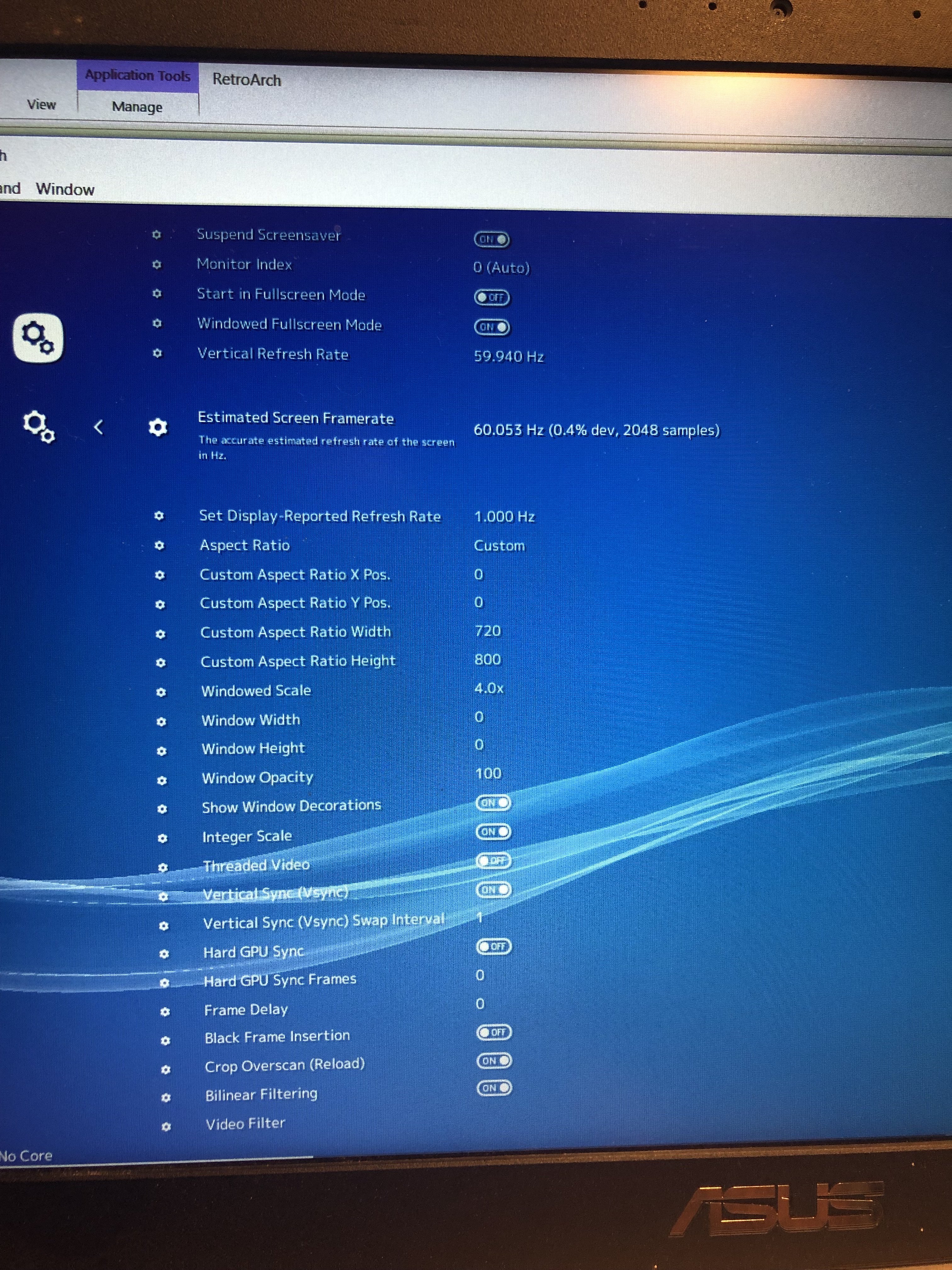The width and height of the screenshot is (952, 1270).
Task: Click the gear icon beside Custom Aspect Ratio Width
Action: [x=161, y=634]
